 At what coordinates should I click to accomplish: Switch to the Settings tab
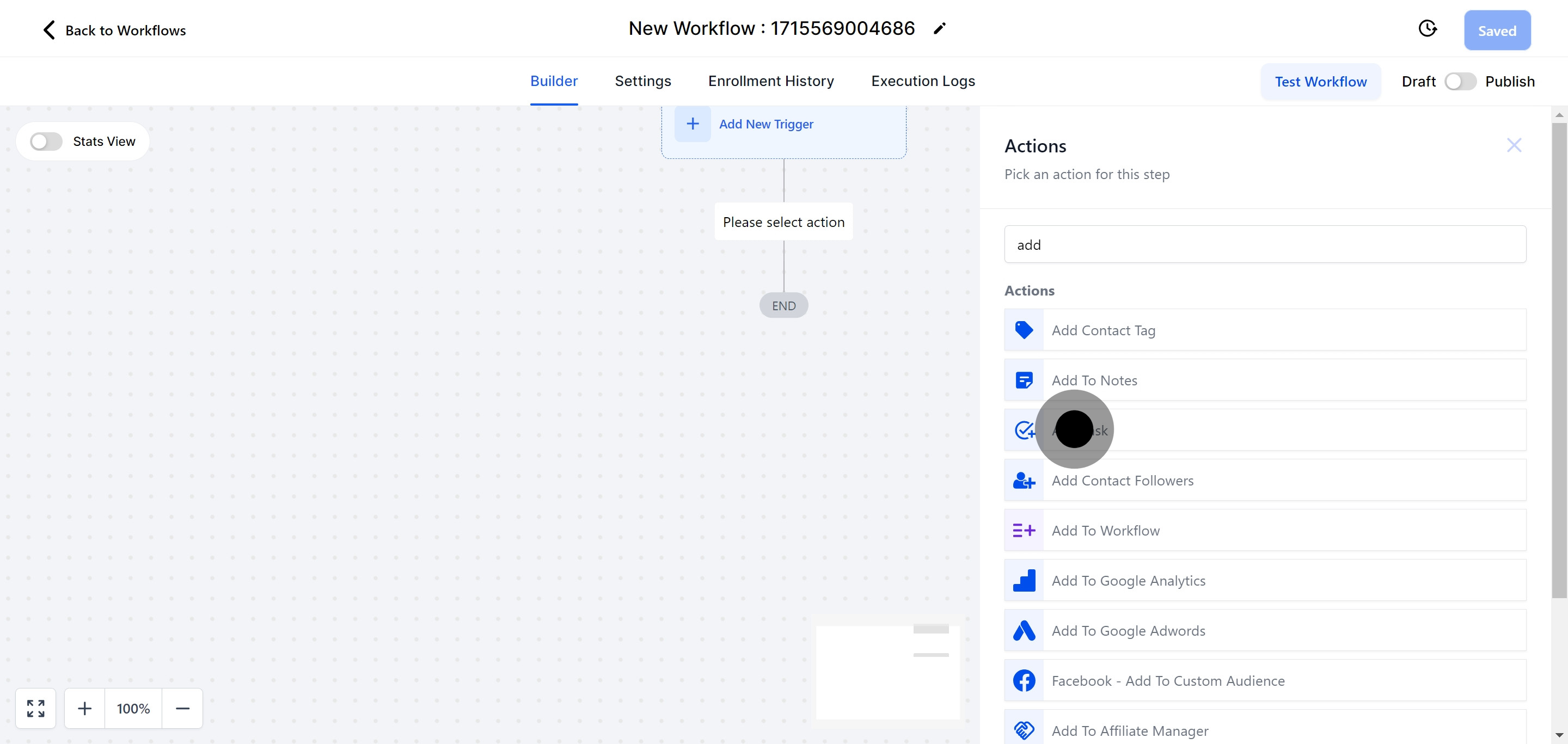pyautogui.click(x=642, y=81)
